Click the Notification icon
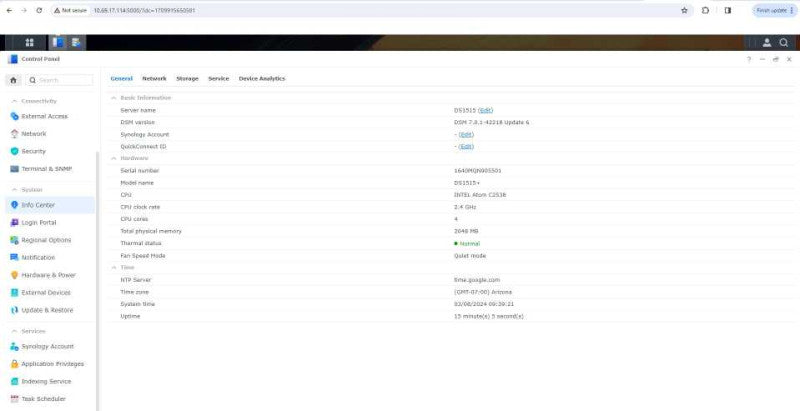 14,258
